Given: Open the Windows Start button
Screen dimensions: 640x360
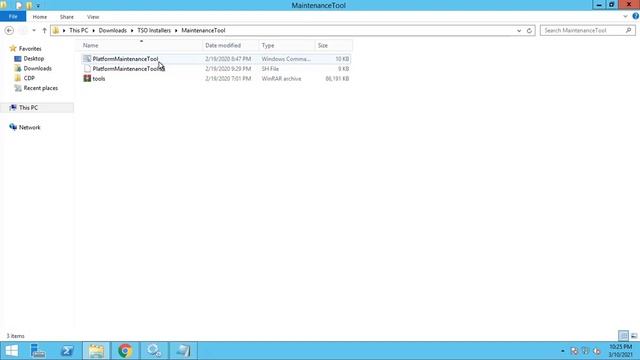Looking at the screenshot, I should (12, 351).
